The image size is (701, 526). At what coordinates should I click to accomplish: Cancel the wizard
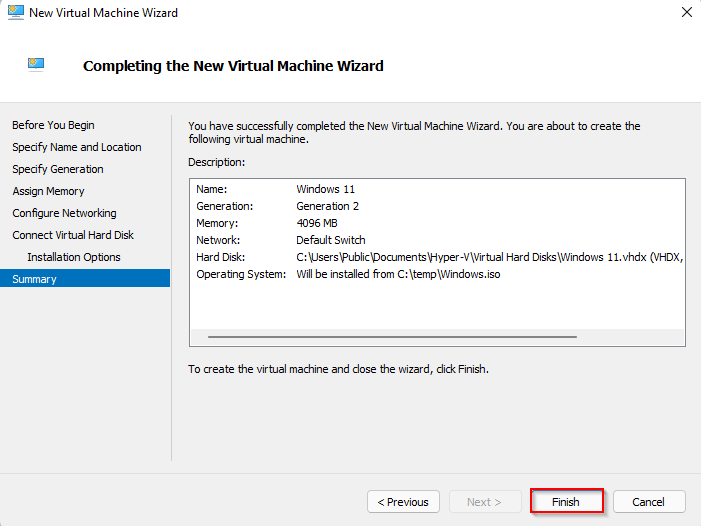[648, 501]
